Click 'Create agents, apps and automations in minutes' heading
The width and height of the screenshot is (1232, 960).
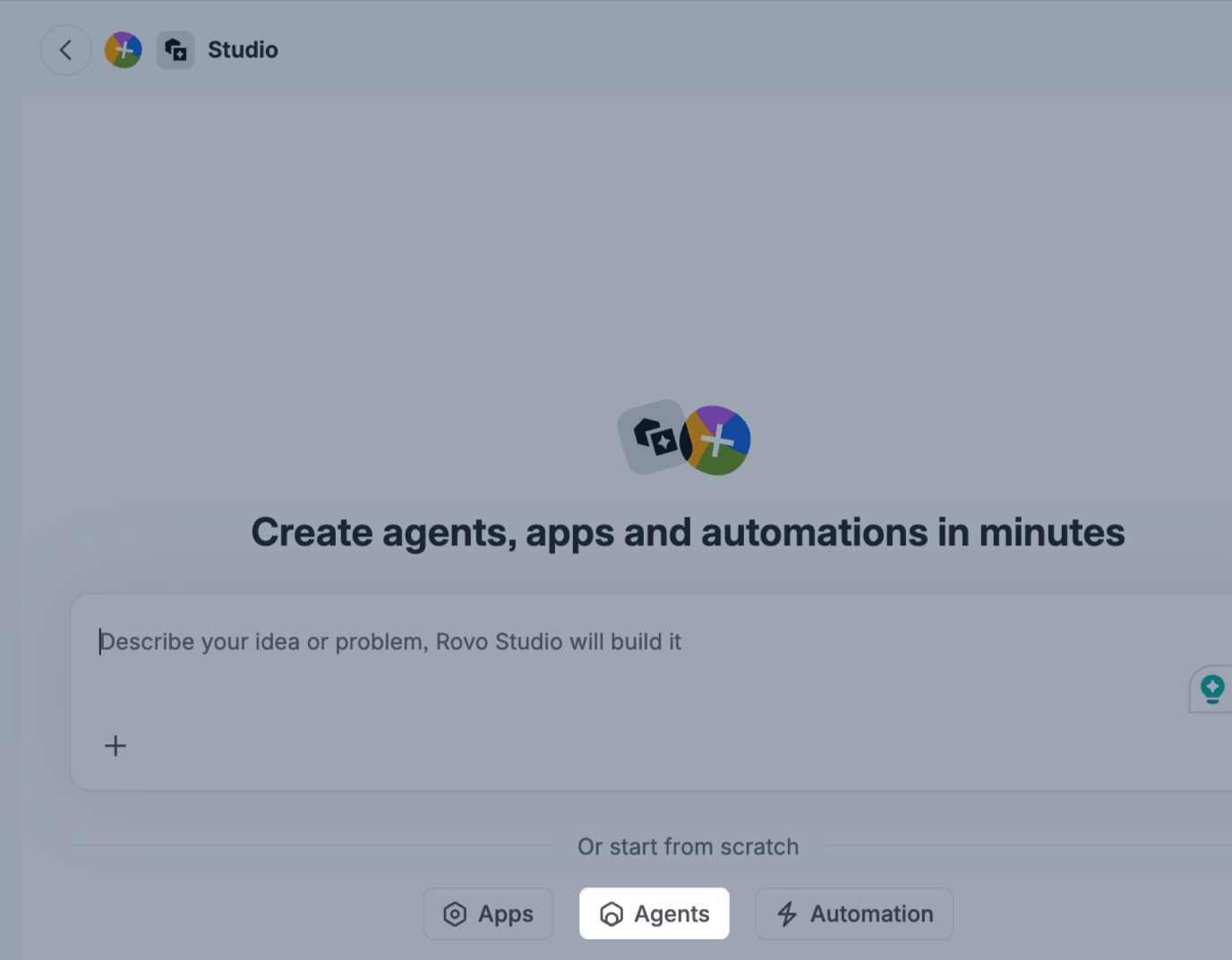click(x=688, y=532)
